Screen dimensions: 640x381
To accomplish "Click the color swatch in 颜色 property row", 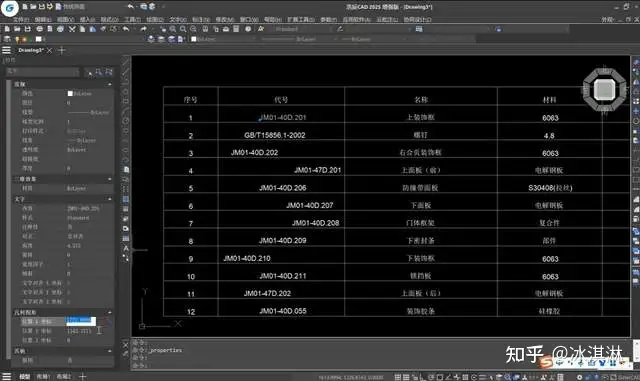I will pyautogui.click(x=70, y=94).
